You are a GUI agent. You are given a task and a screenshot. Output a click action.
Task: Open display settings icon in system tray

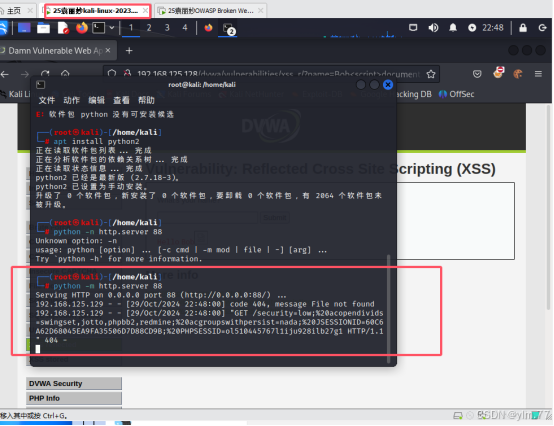click(x=413, y=28)
